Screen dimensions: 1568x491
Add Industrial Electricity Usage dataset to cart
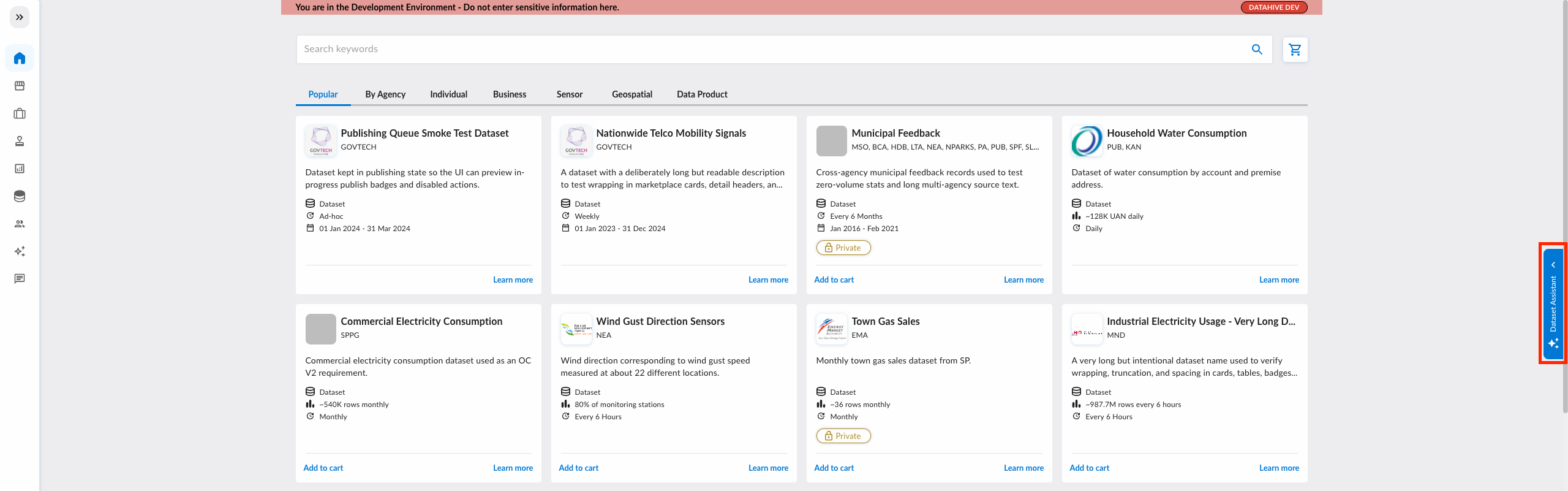pyautogui.click(x=1089, y=468)
